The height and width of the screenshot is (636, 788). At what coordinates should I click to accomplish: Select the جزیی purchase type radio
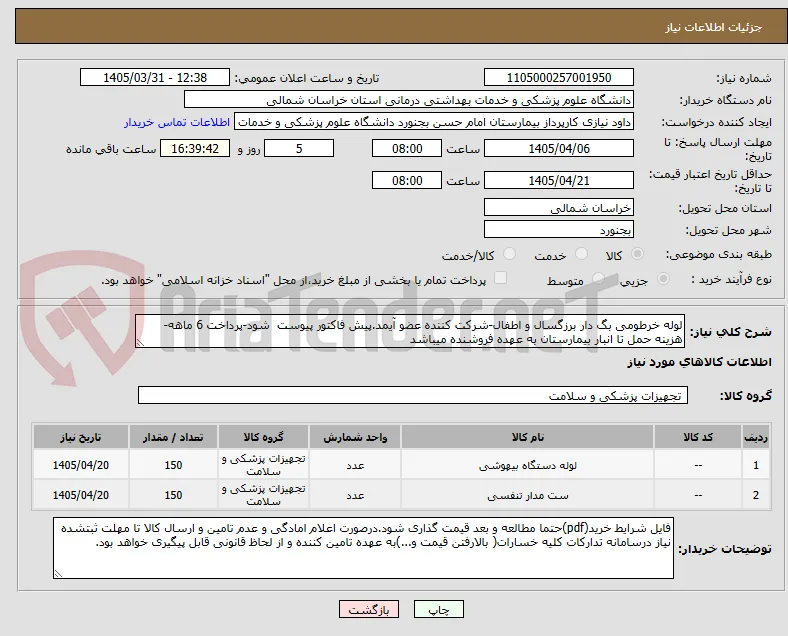(x=663, y=279)
